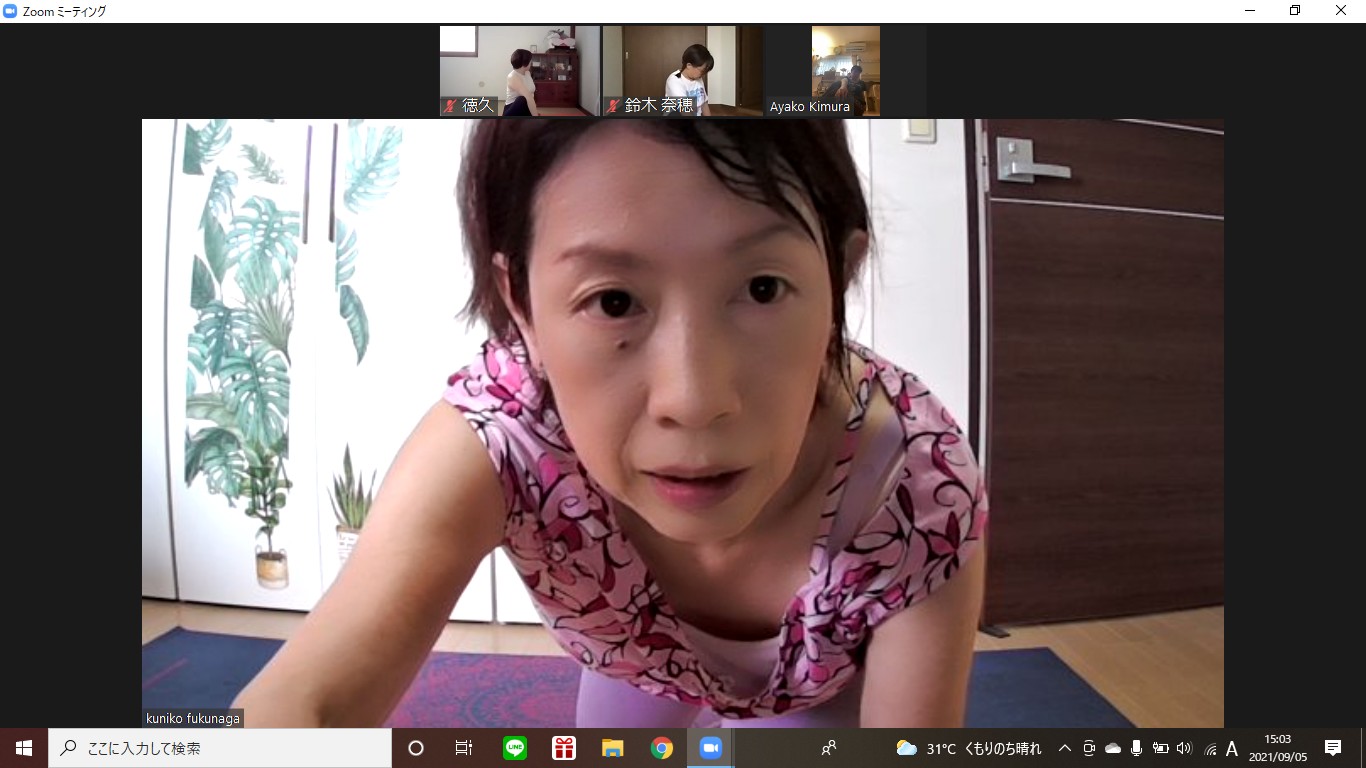Image resolution: width=1366 pixels, height=768 pixels.
Task: Open the volume speaker tray icon
Action: click(1185, 748)
